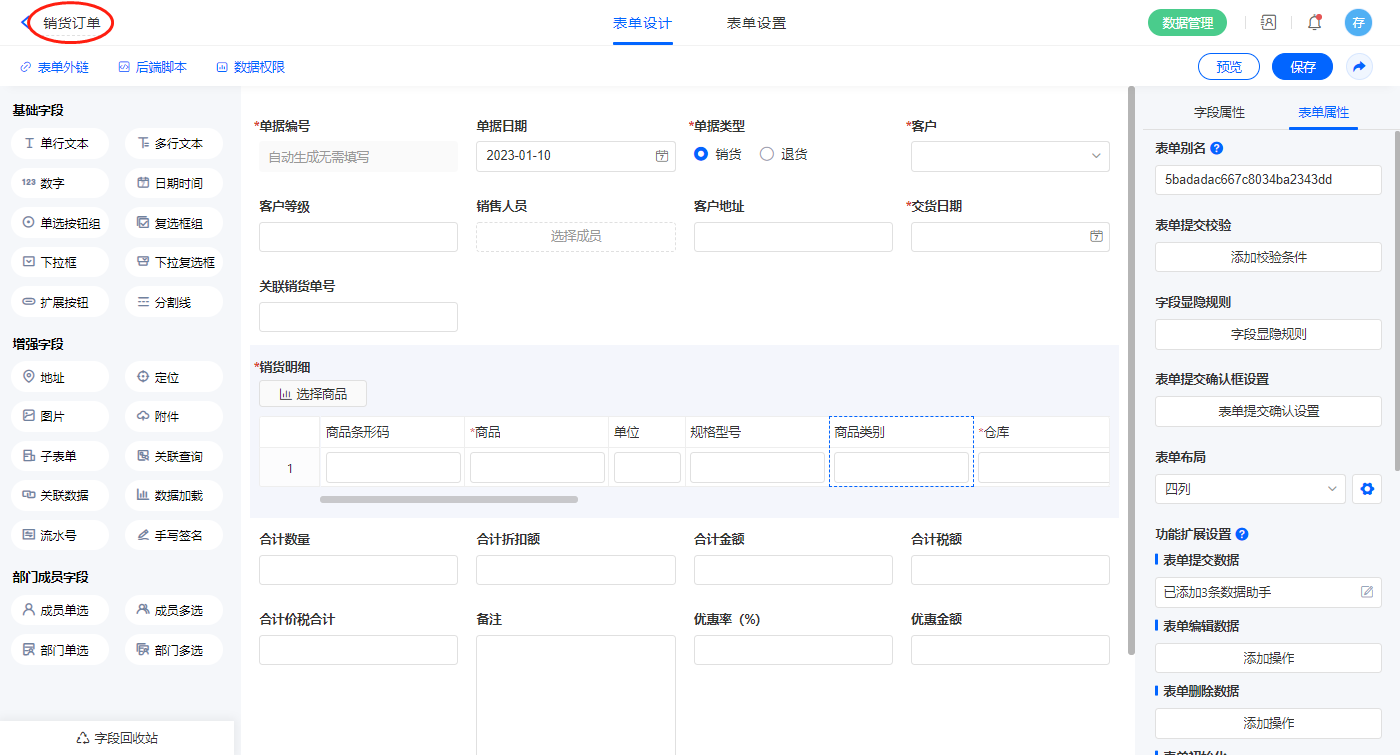This screenshot has height=755, width=1400.
Task: Click the help icon next to 表单别名
Action: [x=1217, y=148]
